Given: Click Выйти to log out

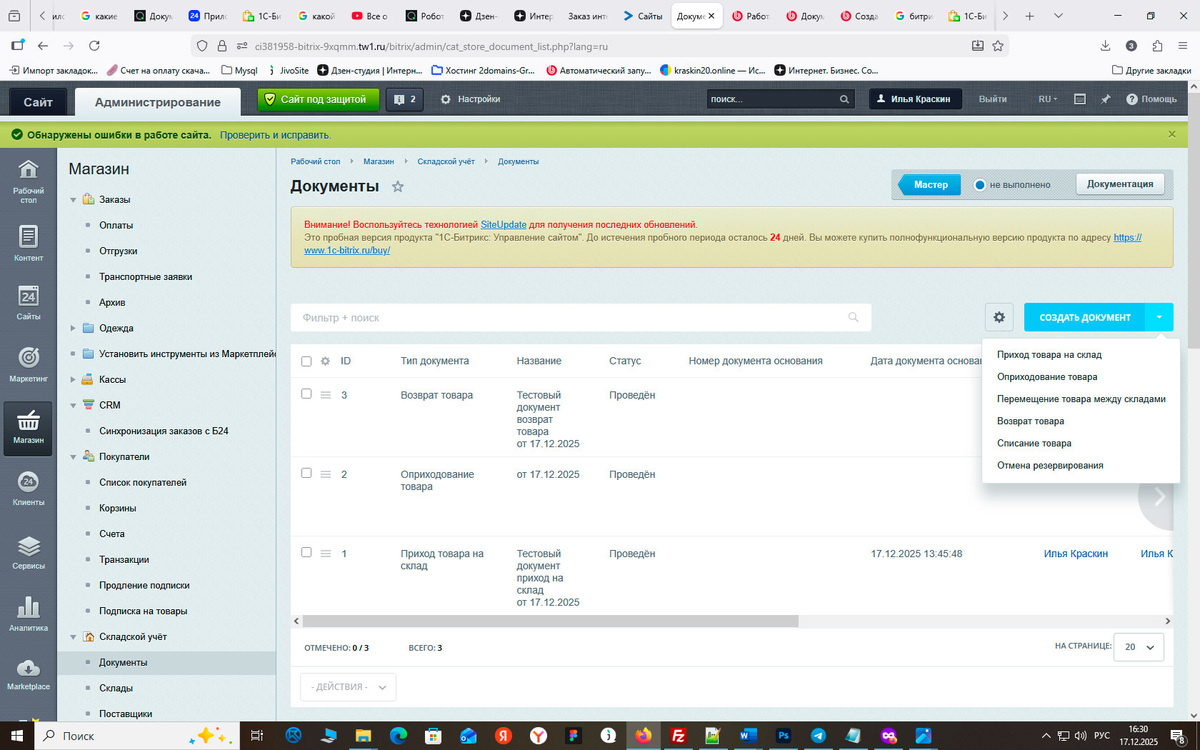Looking at the screenshot, I should (x=993, y=99).
